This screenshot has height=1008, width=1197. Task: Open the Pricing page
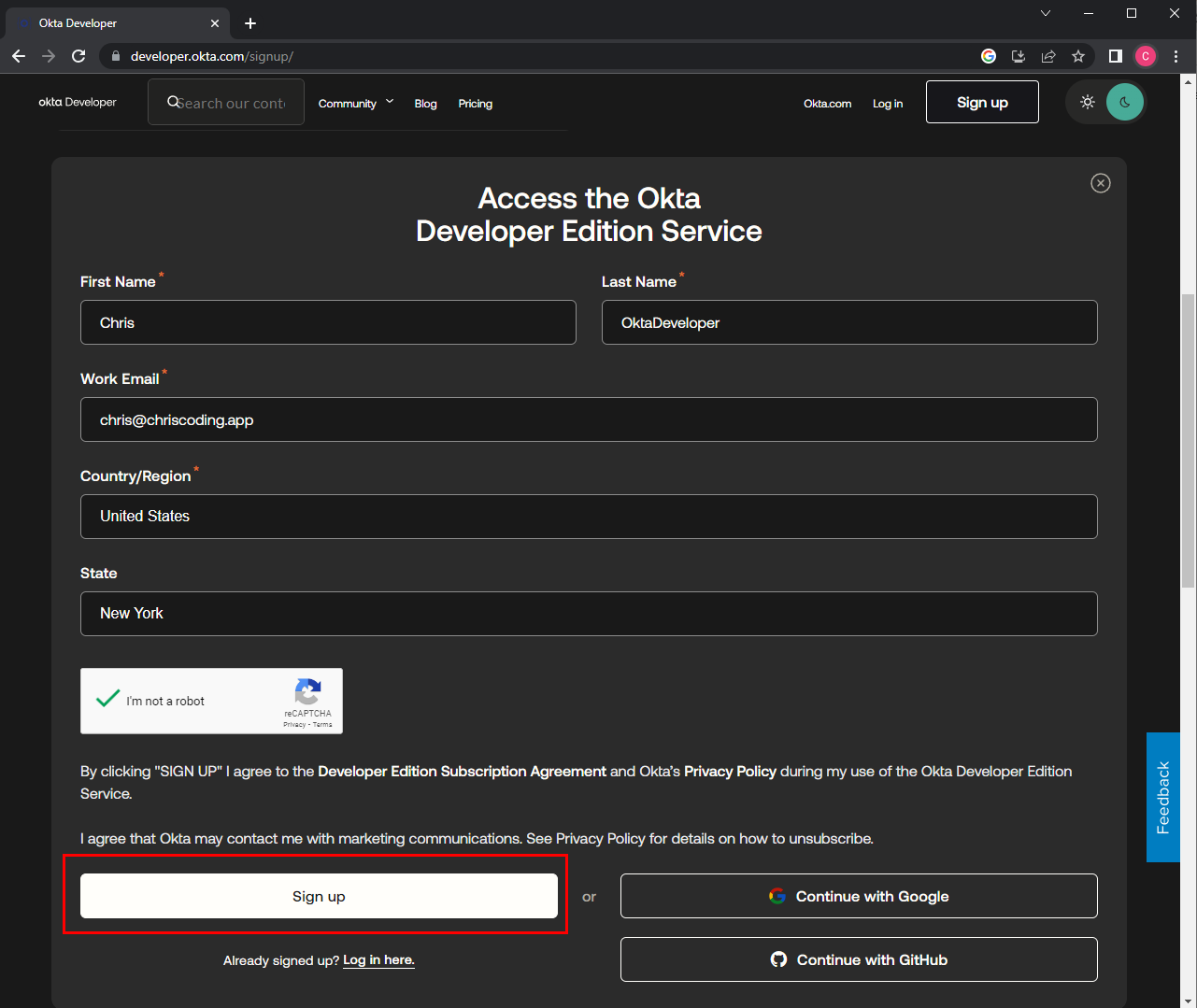click(475, 104)
